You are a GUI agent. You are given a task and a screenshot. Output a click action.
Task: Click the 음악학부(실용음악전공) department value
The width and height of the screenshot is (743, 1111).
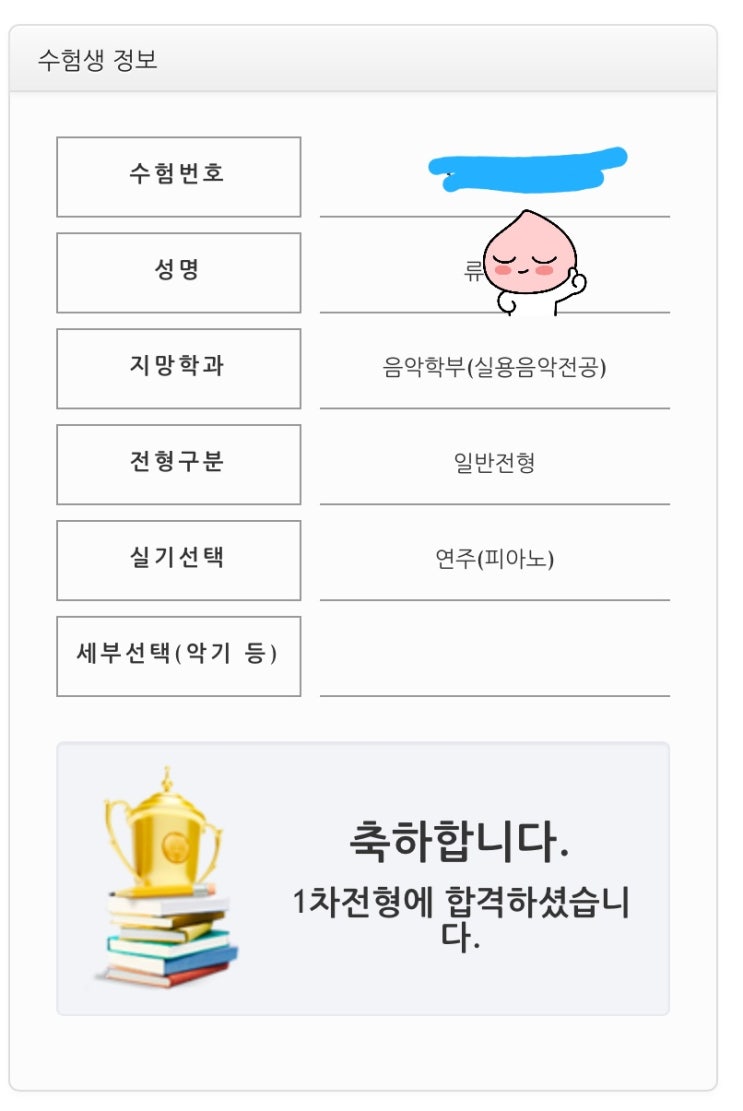pos(494,368)
